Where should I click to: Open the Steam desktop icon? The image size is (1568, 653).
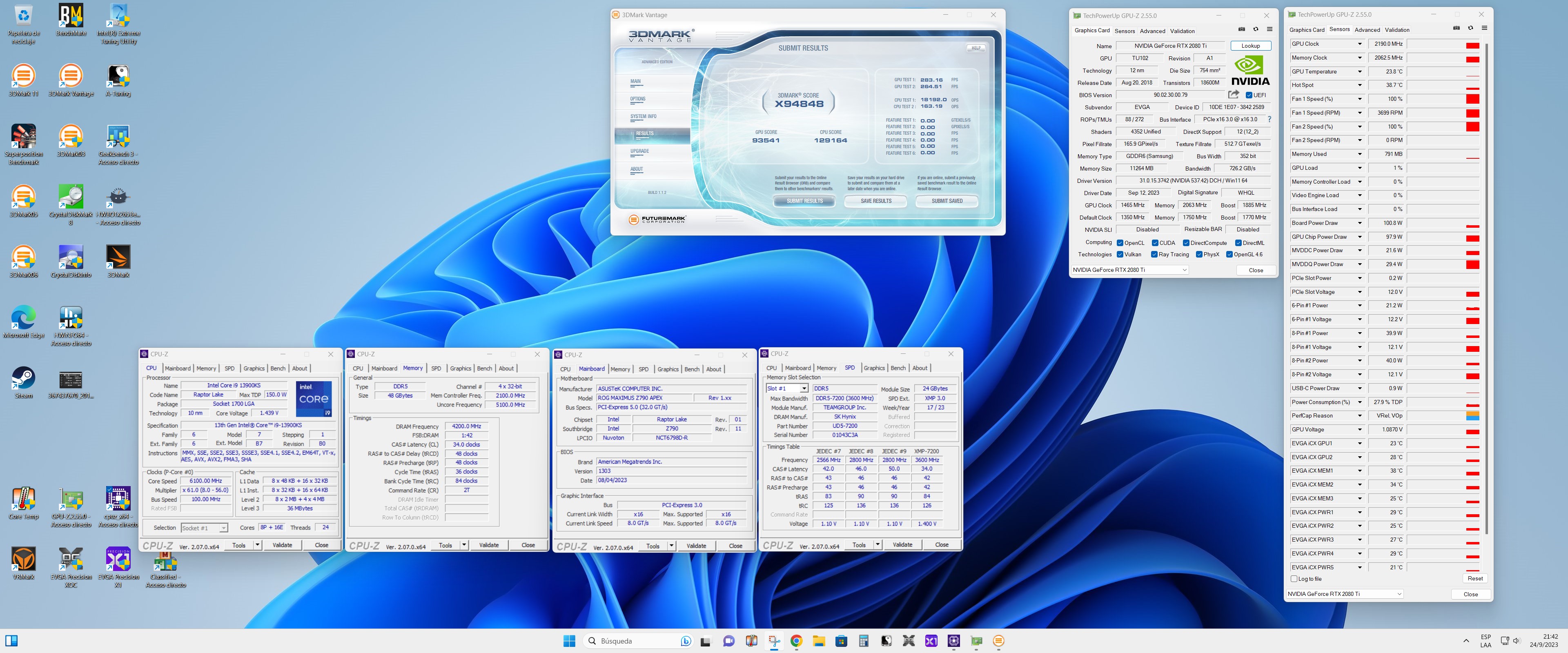pos(23,382)
